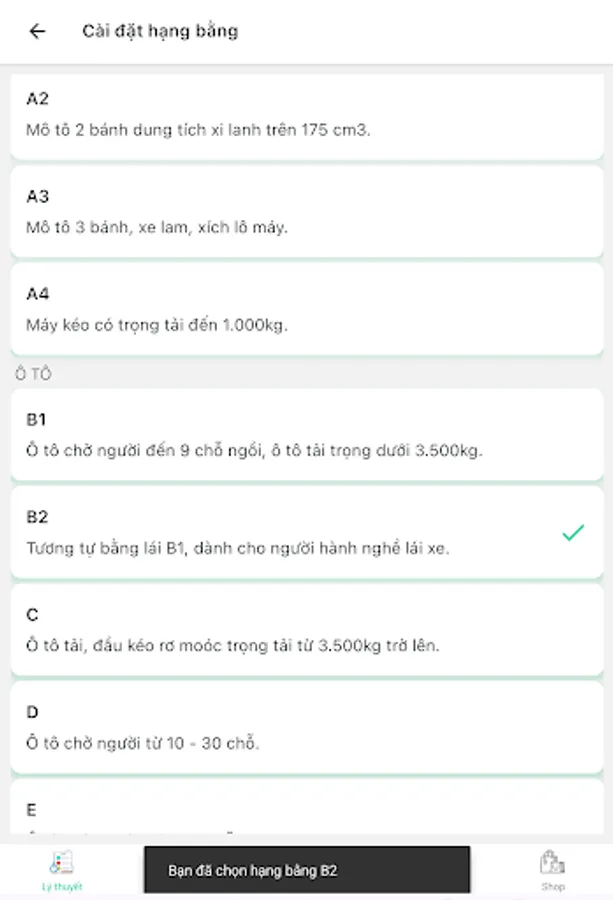This screenshot has width=613, height=900.
Task: Select license class B1
Action: [307, 435]
